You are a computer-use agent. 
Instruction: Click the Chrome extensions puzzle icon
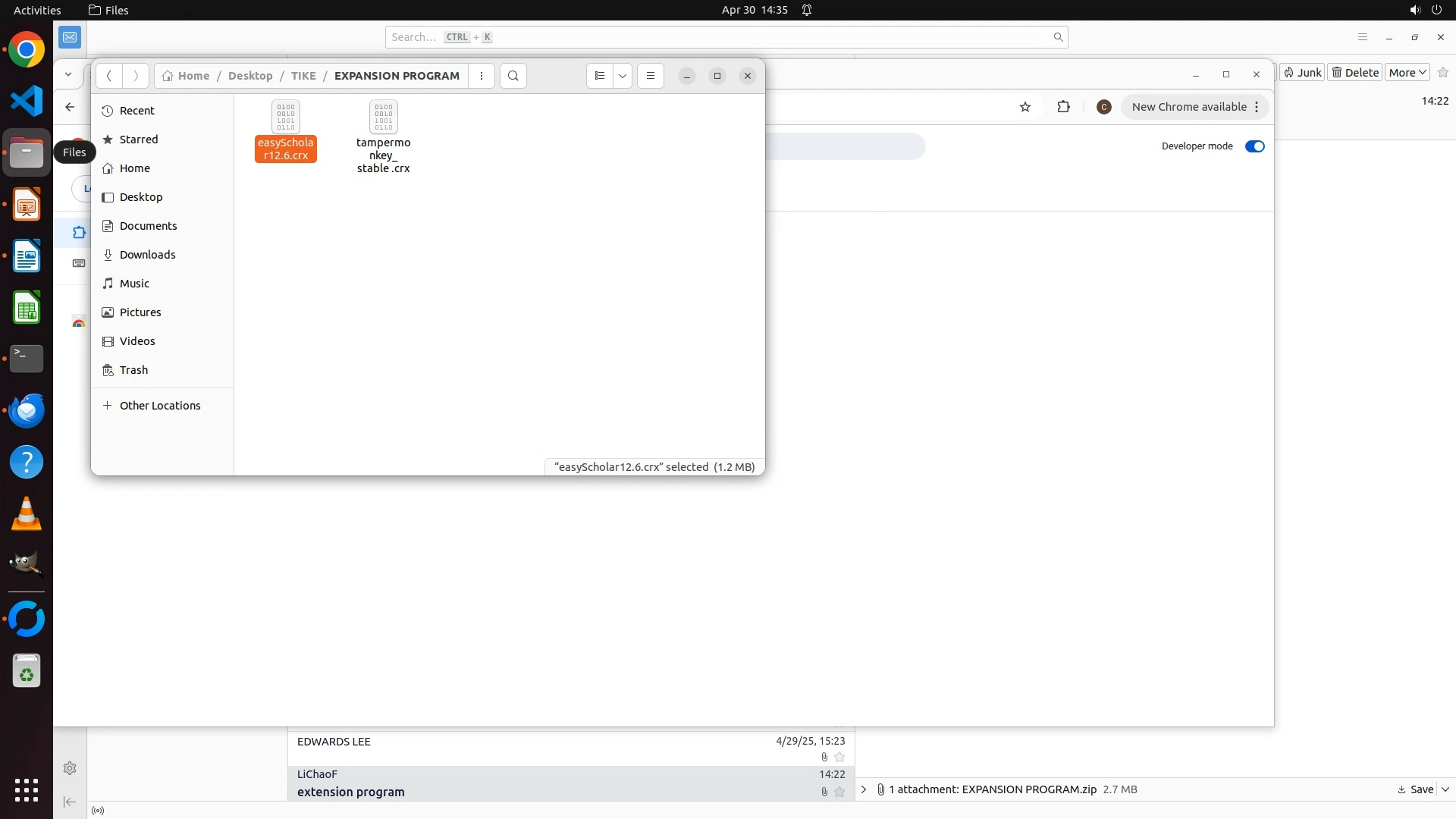[1063, 107]
